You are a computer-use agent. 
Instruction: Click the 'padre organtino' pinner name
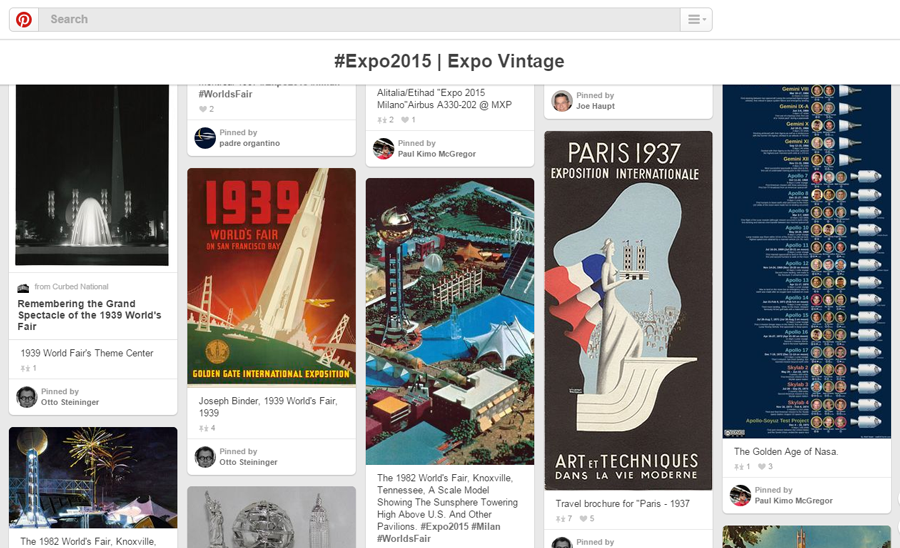(x=250, y=143)
